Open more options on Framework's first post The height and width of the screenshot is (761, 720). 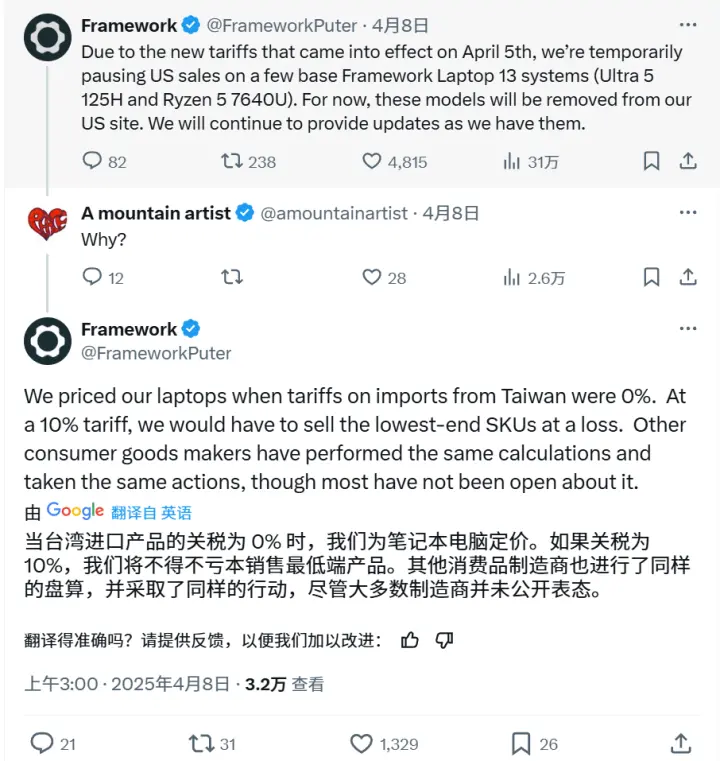tap(687, 25)
